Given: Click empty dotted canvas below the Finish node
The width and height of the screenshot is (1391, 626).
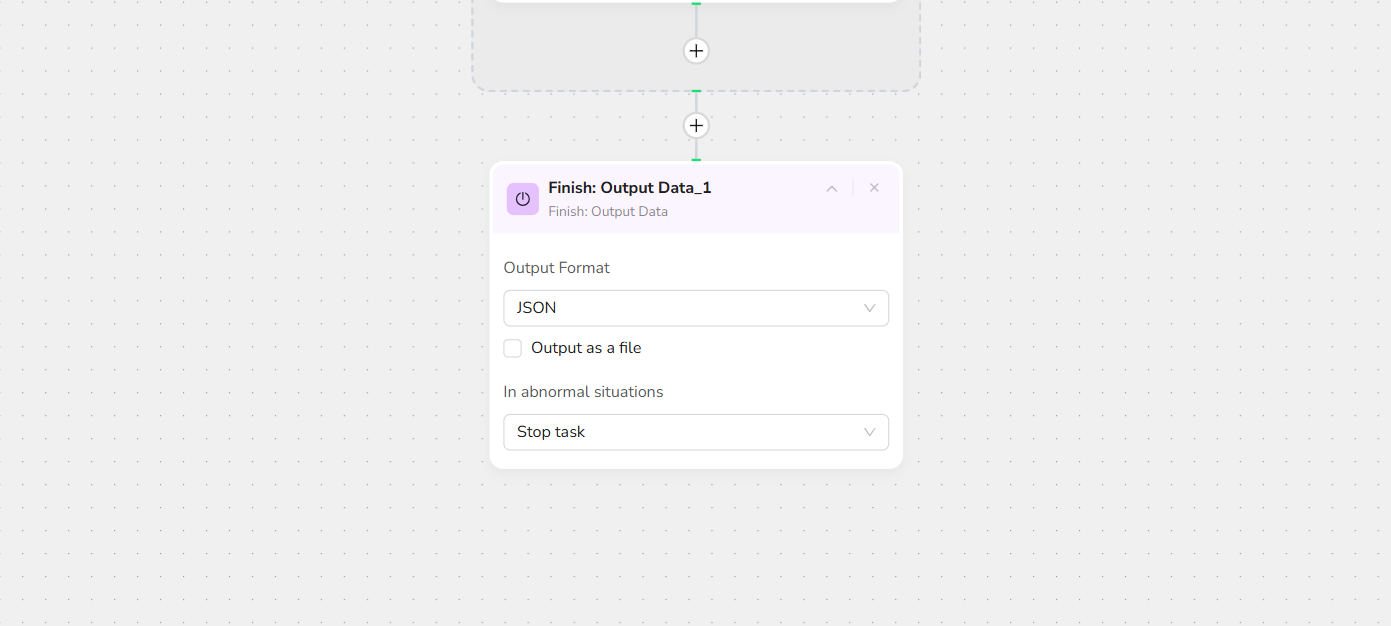Looking at the screenshot, I should tap(696, 550).
